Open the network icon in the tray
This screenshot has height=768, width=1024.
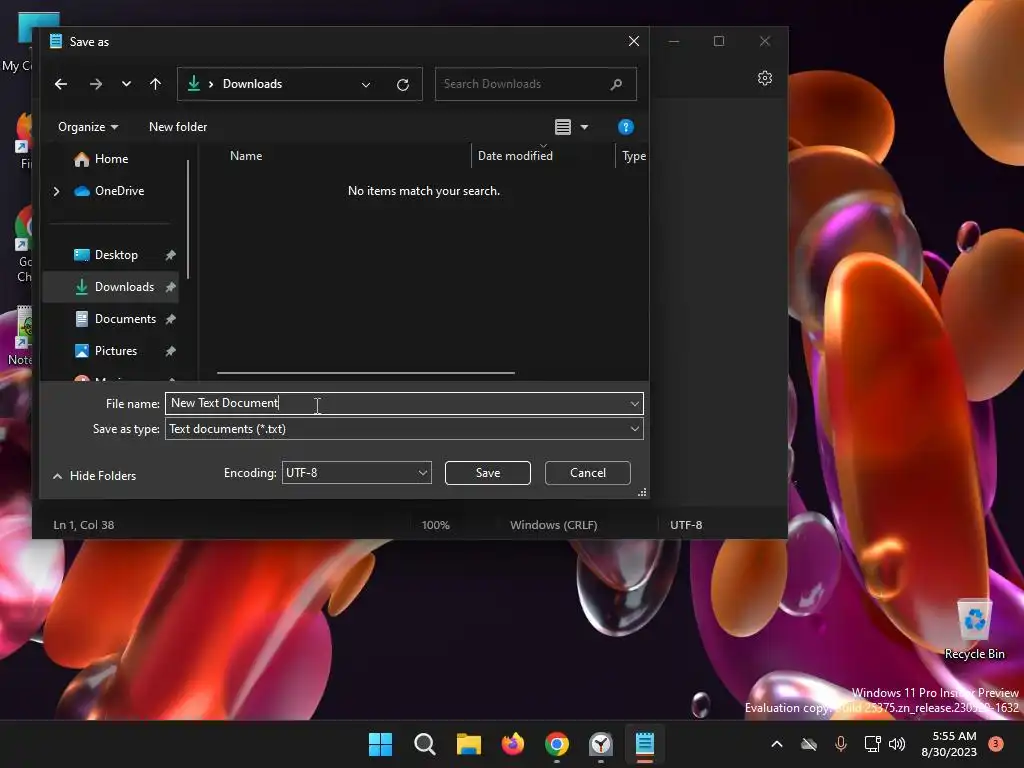click(872, 744)
